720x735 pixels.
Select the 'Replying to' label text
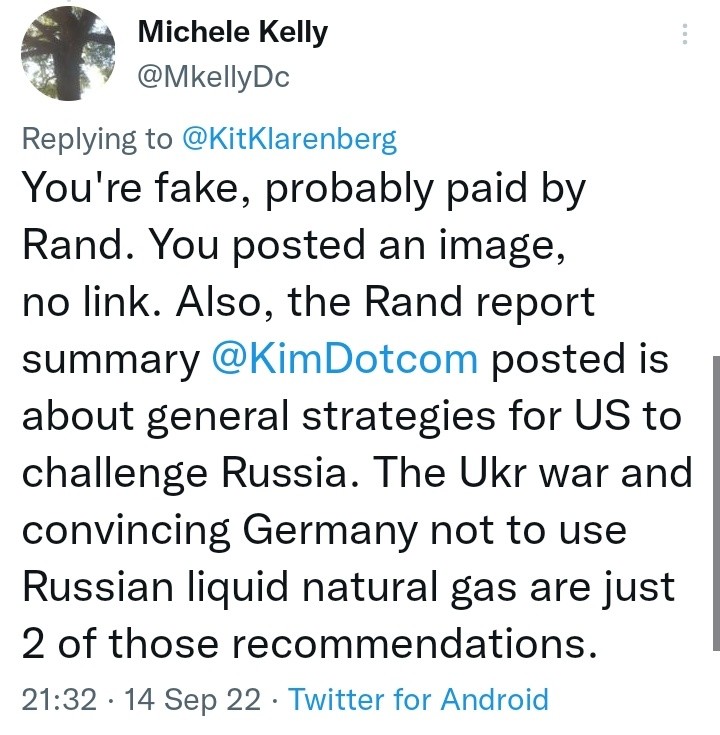[x=97, y=139]
